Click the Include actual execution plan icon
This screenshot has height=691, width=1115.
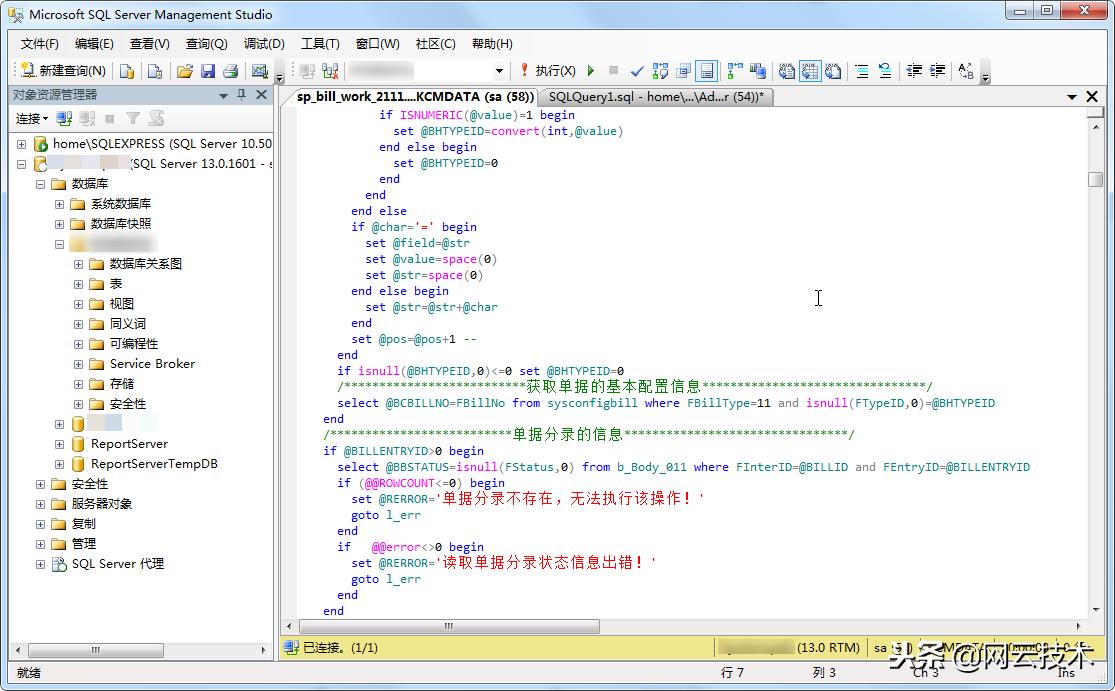point(735,71)
